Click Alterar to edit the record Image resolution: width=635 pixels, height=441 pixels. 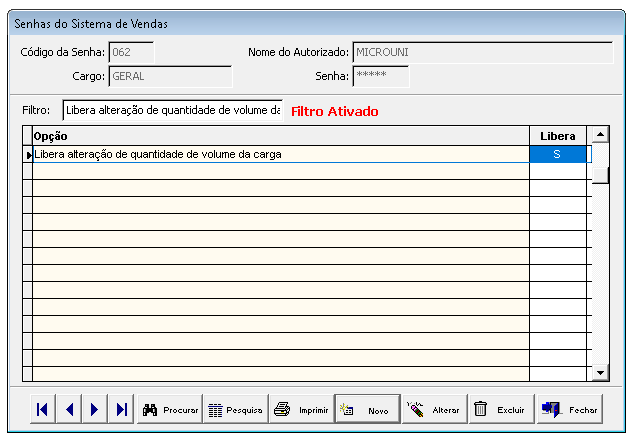(433, 409)
